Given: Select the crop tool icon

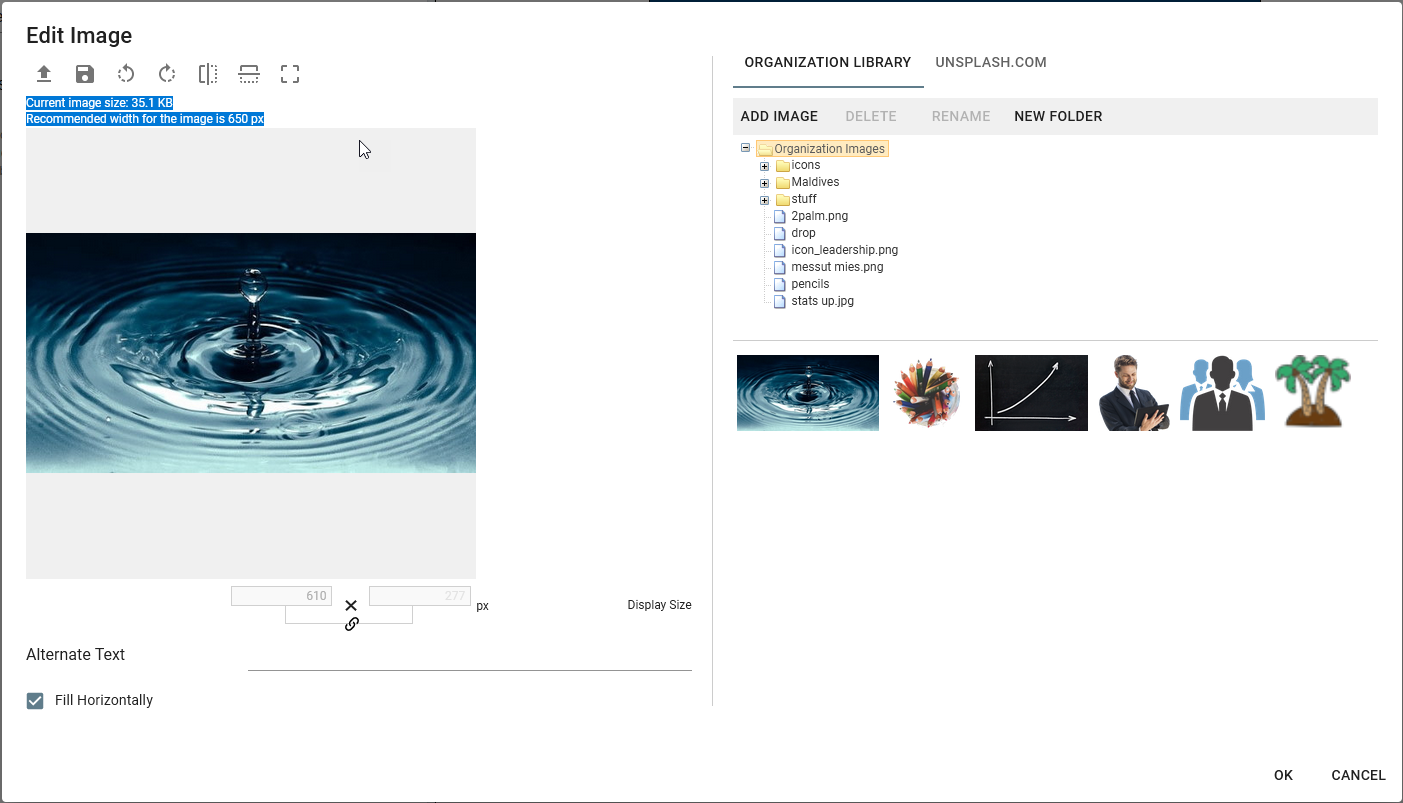Looking at the screenshot, I should point(290,74).
